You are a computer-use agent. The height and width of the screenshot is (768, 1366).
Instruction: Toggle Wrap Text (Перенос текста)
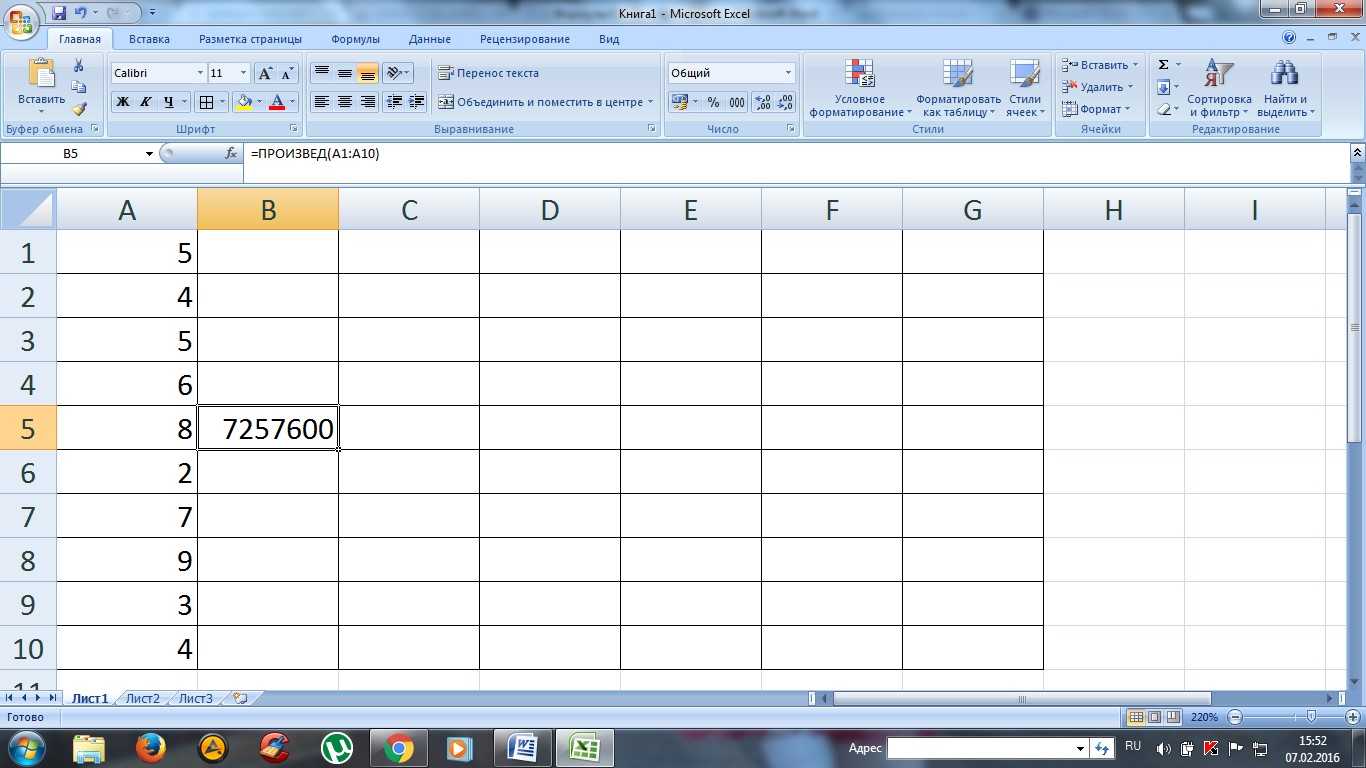tap(489, 73)
